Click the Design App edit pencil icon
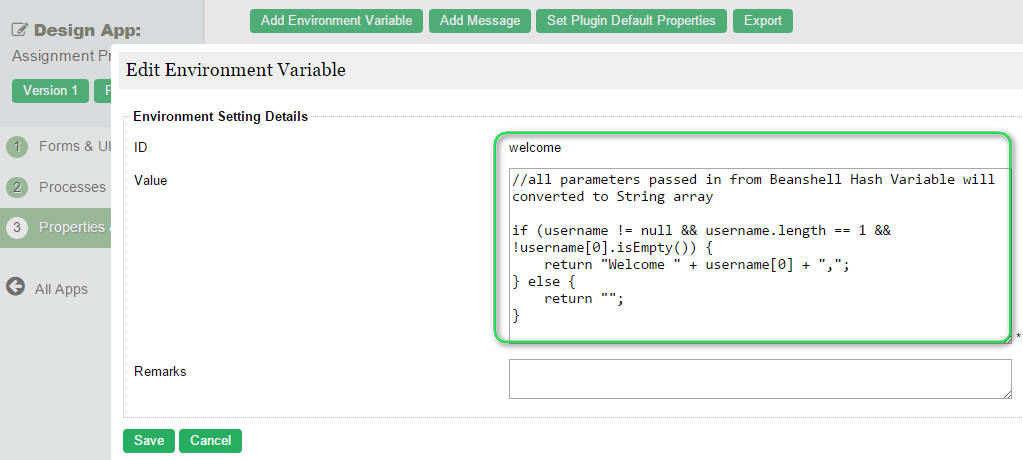The width and height of the screenshot is (1023, 460). [x=20, y=30]
